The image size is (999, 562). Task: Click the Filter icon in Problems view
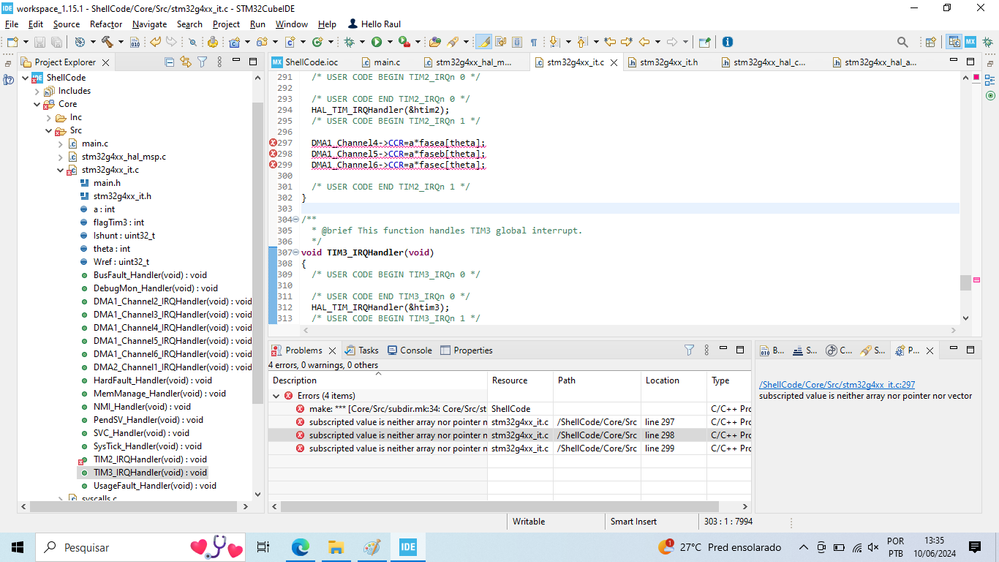(689, 351)
